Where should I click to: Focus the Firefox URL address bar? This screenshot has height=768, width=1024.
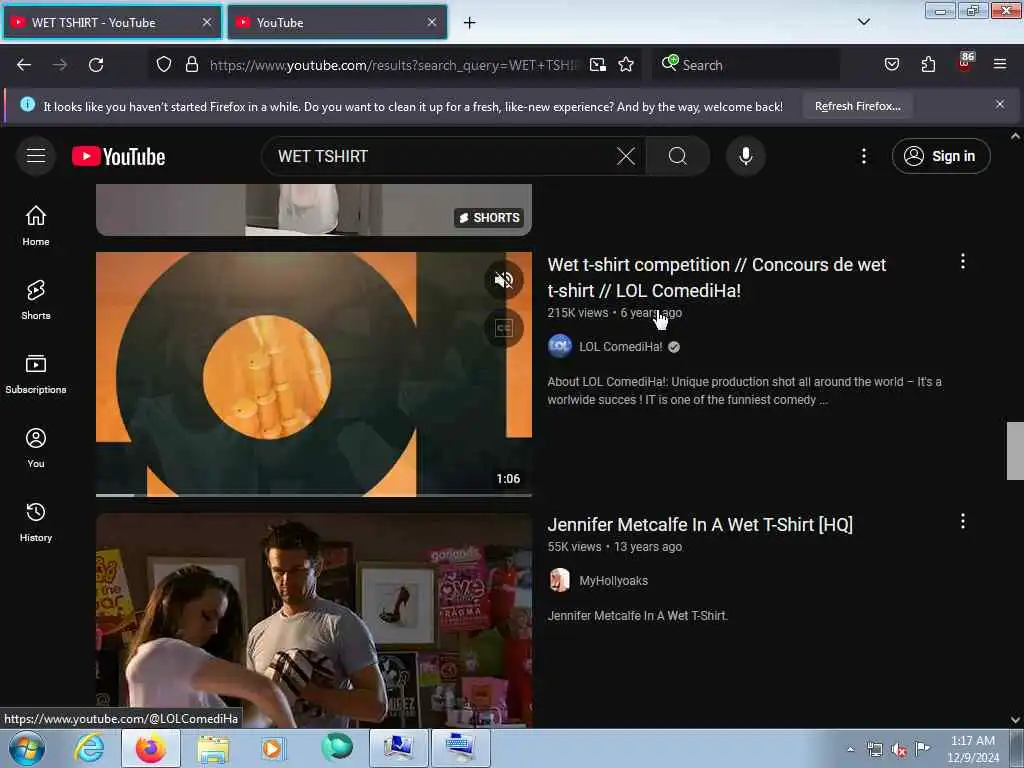(393, 65)
